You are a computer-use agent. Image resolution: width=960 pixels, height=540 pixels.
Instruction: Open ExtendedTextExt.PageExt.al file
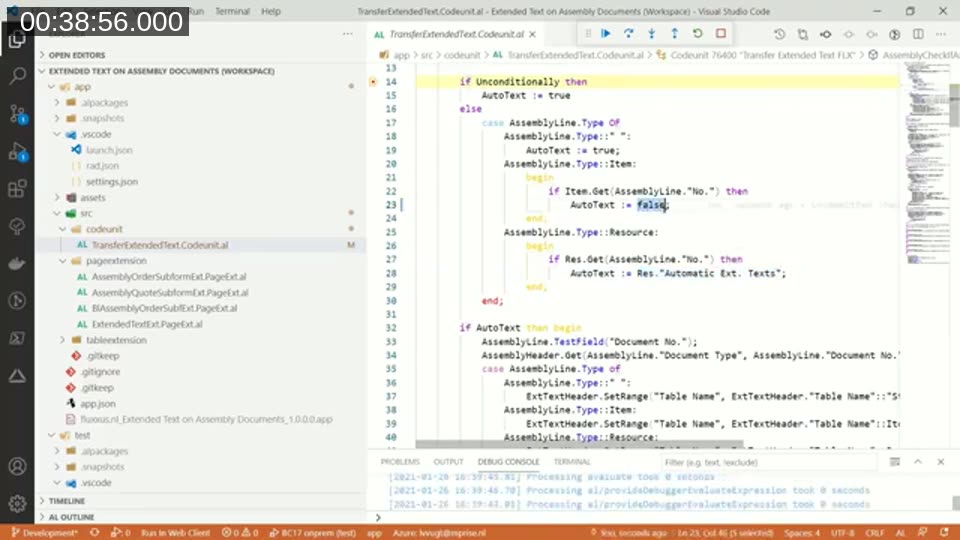[x=147, y=324]
